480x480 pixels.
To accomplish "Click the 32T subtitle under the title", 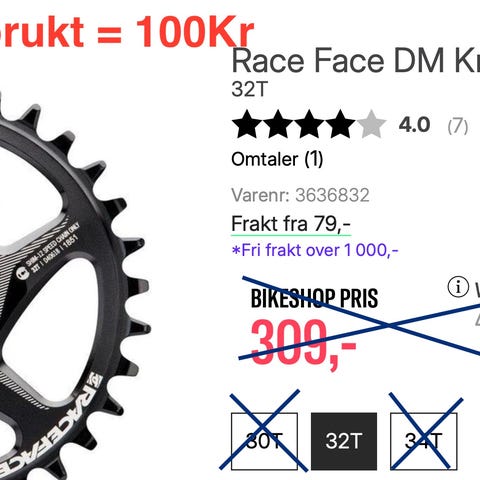I will click(x=250, y=89).
